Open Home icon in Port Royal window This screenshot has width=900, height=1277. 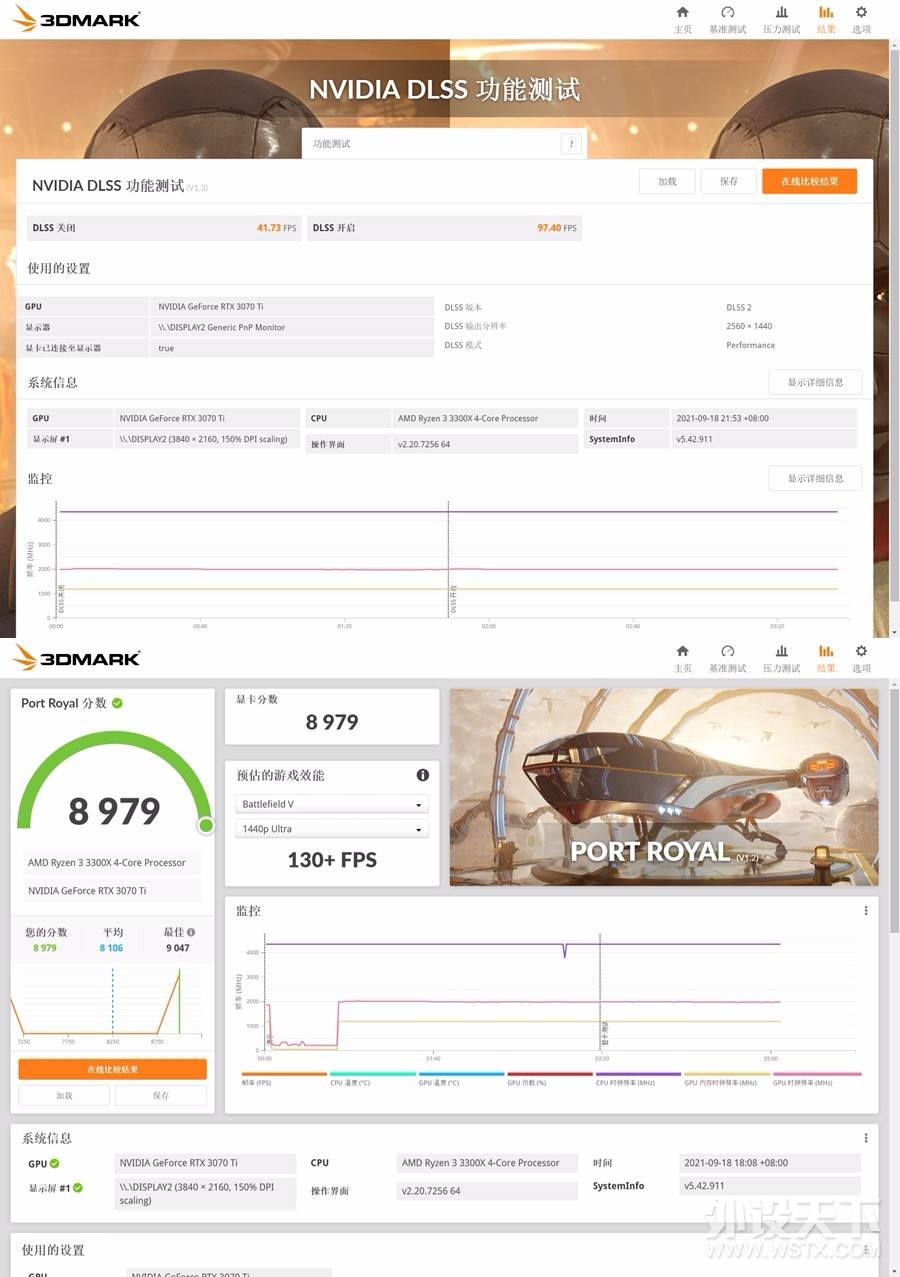tap(683, 651)
